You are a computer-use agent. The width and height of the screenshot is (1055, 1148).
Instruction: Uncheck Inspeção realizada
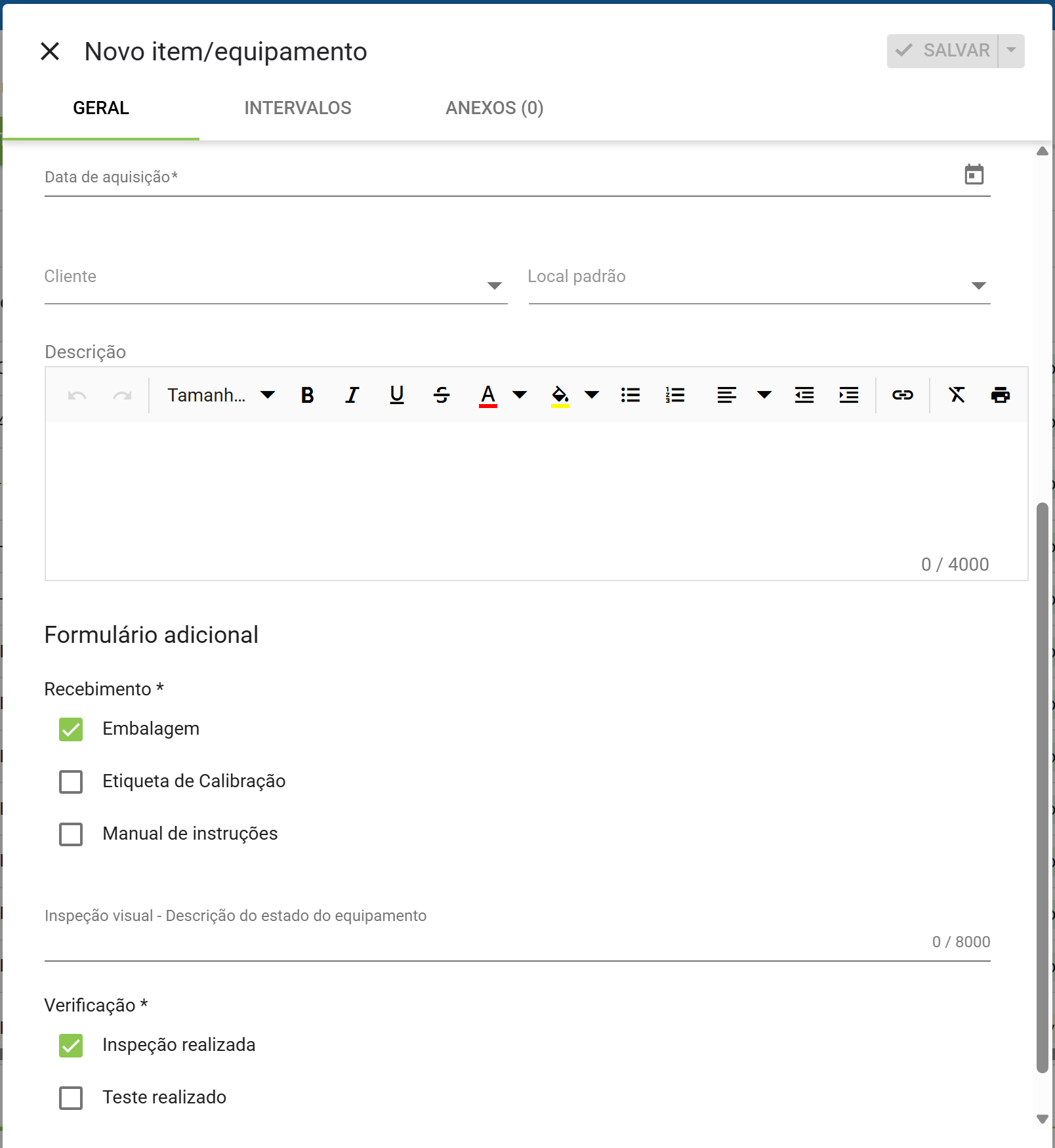pyautogui.click(x=71, y=1046)
